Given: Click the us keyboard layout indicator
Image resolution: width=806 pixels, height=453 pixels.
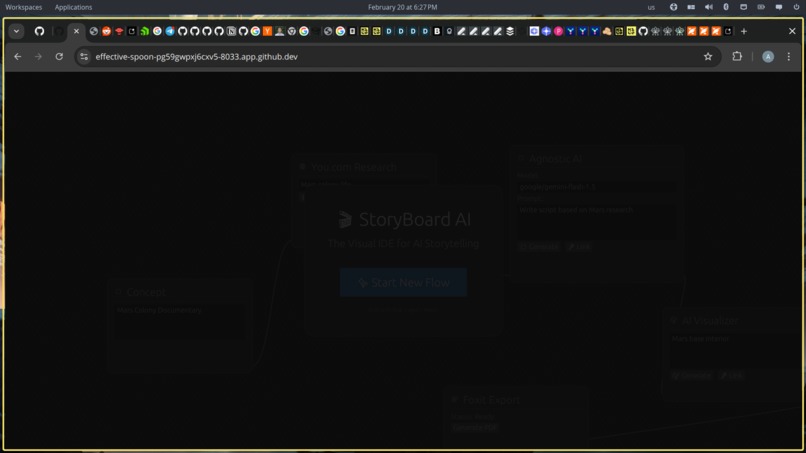Looking at the screenshot, I should click(x=651, y=7).
